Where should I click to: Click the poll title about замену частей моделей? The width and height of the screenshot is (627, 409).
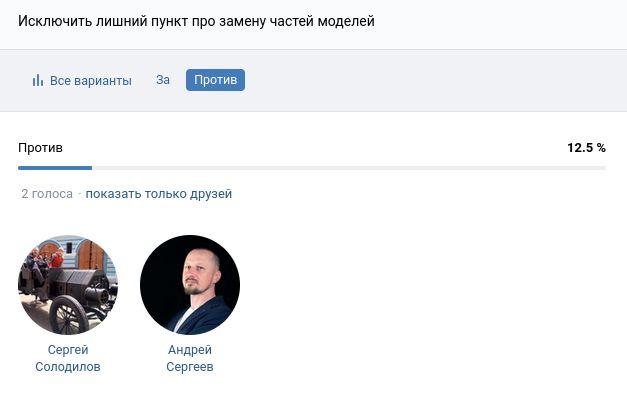(196, 21)
